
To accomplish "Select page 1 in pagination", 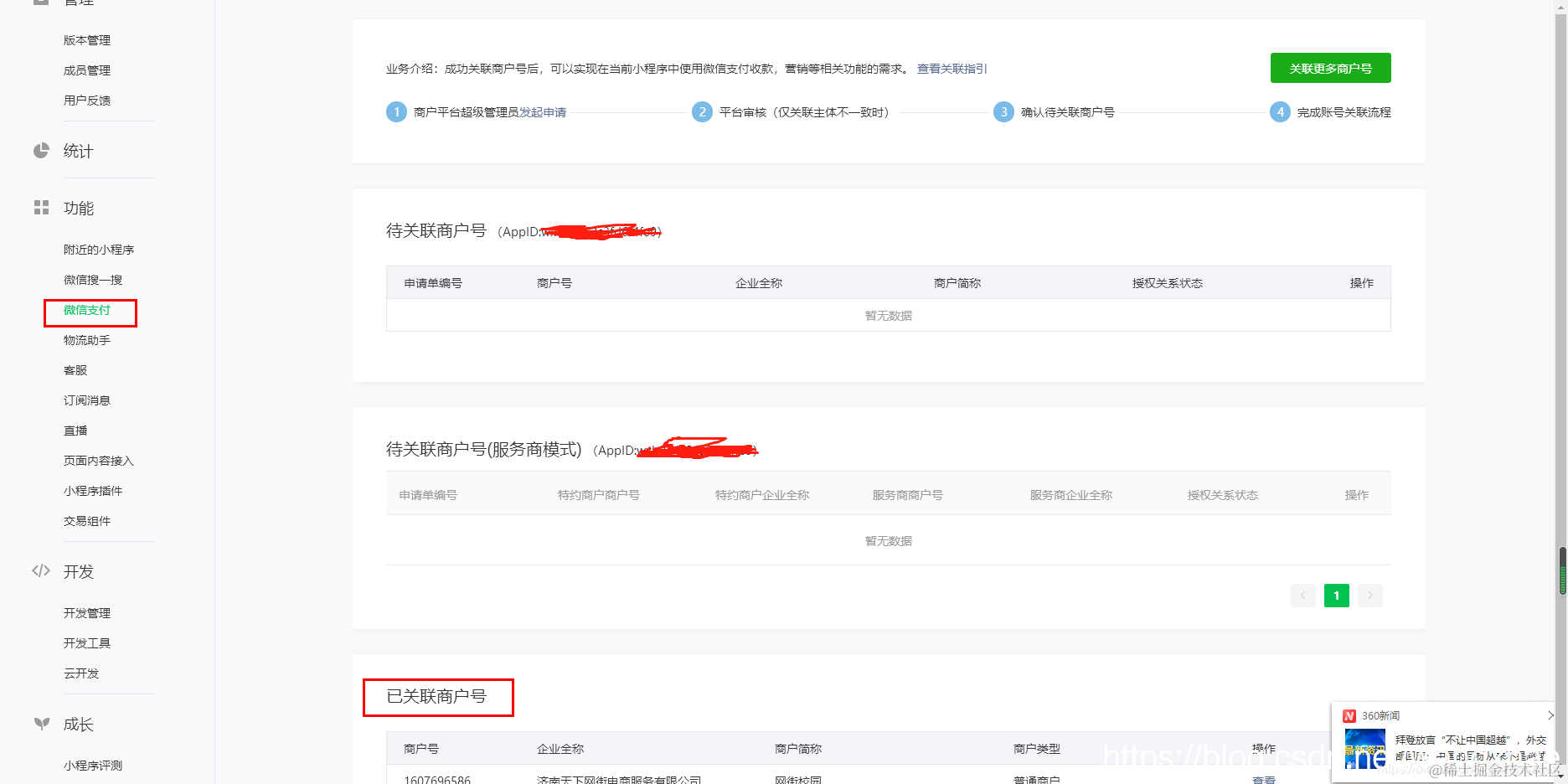I will tap(1336, 595).
